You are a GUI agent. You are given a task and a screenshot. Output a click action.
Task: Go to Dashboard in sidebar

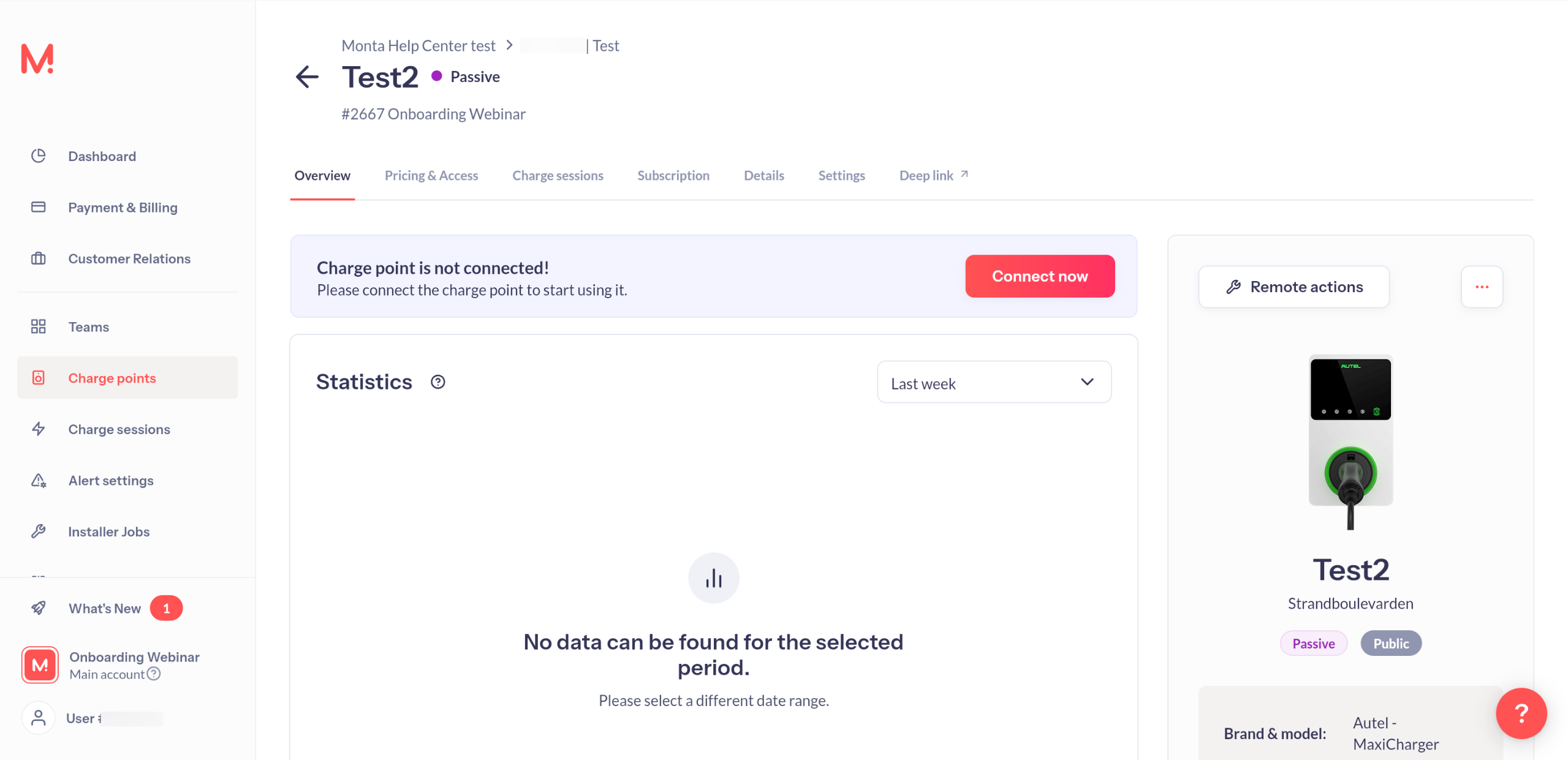pos(102,156)
